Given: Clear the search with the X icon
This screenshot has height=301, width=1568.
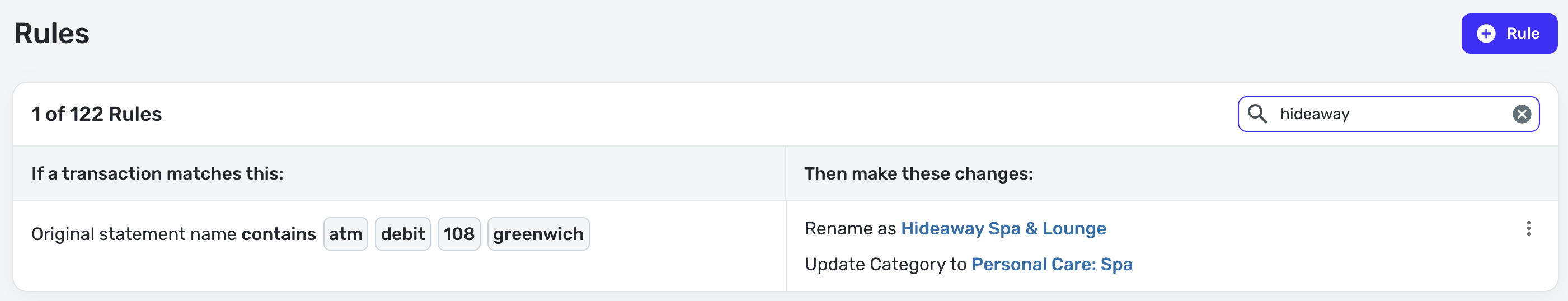Looking at the screenshot, I should point(1521,114).
